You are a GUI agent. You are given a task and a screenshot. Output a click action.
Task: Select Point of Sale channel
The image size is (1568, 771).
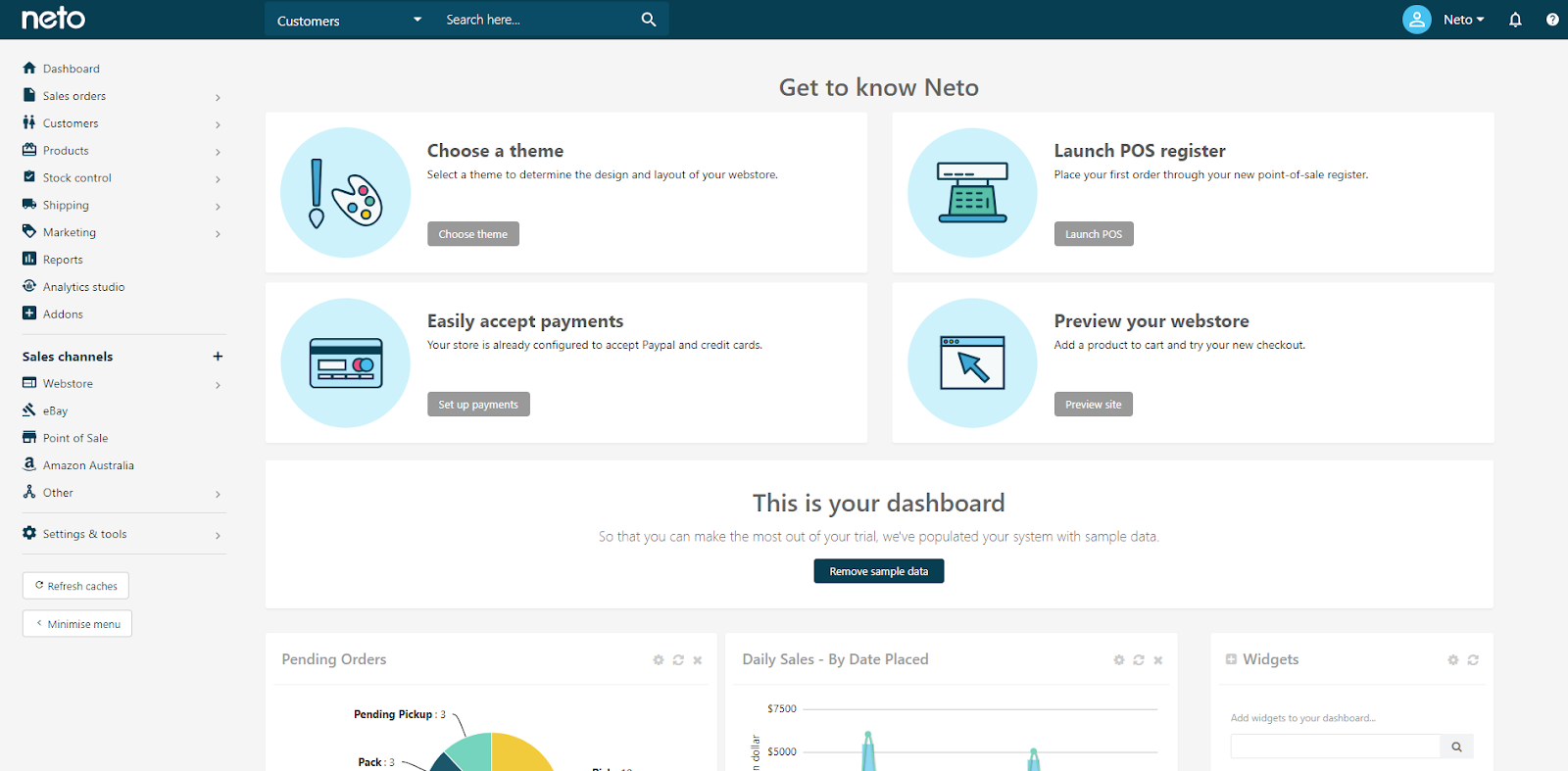tap(75, 438)
